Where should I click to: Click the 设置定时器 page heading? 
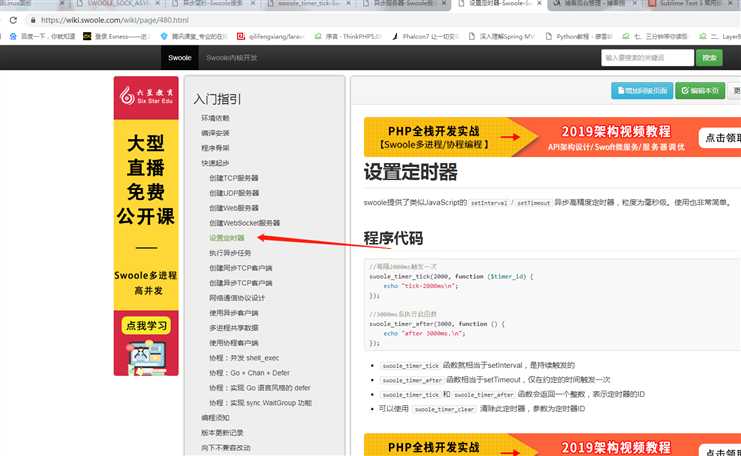[x=411, y=172]
